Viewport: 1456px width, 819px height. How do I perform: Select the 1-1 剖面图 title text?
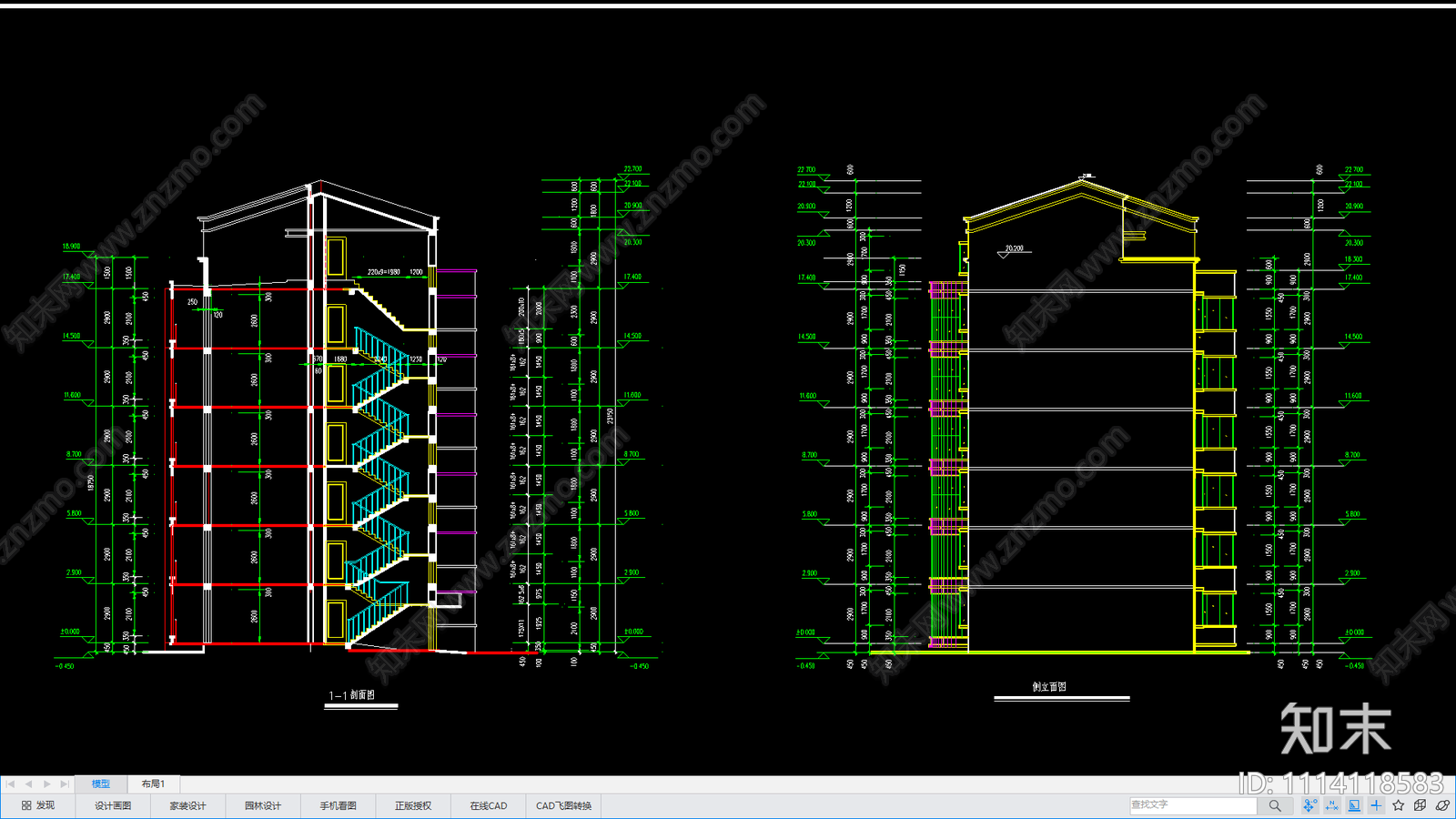tap(352, 695)
